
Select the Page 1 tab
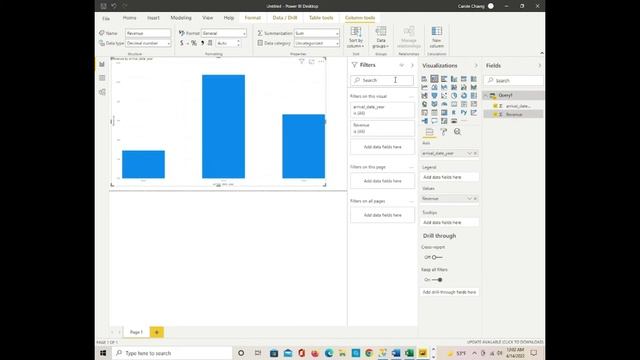136,332
